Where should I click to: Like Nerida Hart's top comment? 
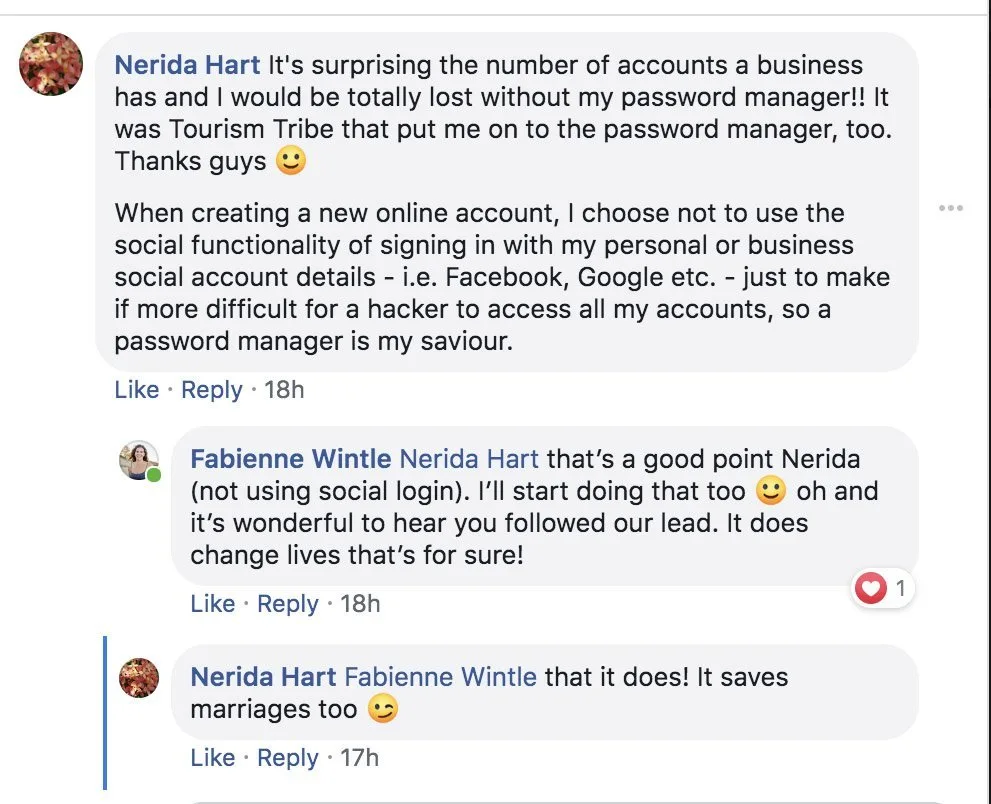tap(137, 389)
